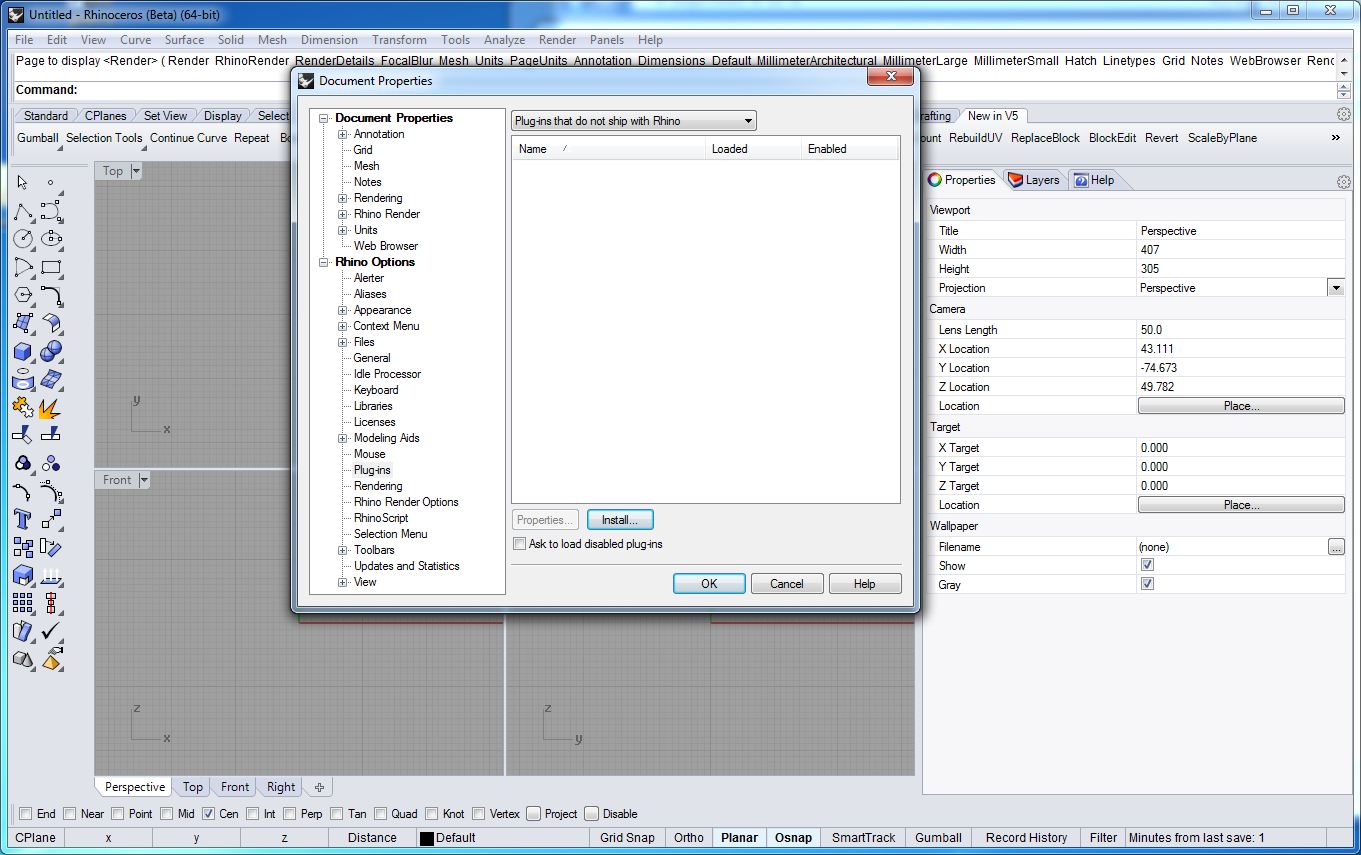The width and height of the screenshot is (1361, 855).
Task: Open panel options gear in Properties panel
Action: (1343, 181)
